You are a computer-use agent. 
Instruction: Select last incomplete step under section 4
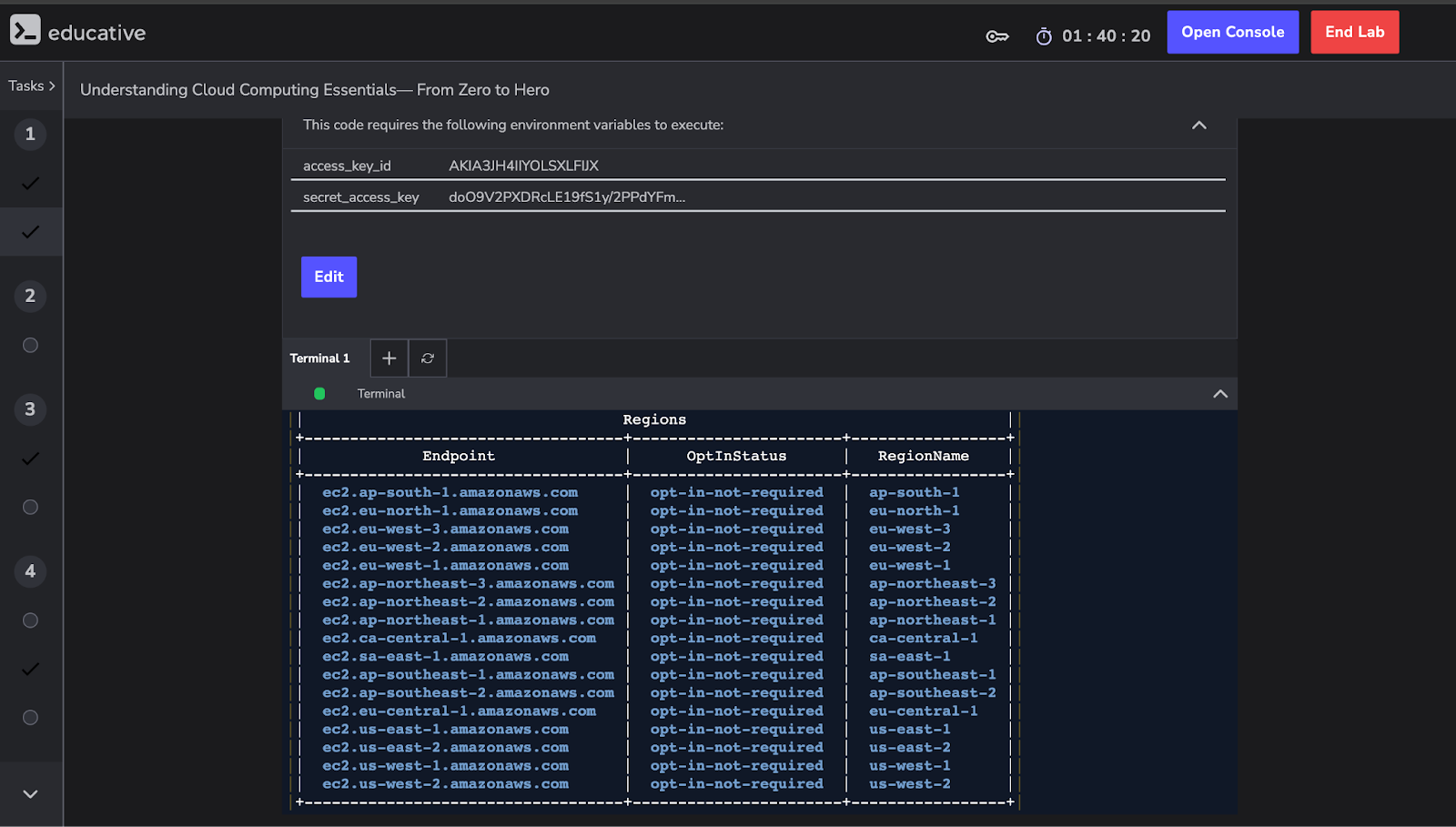[x=30, y=718]
